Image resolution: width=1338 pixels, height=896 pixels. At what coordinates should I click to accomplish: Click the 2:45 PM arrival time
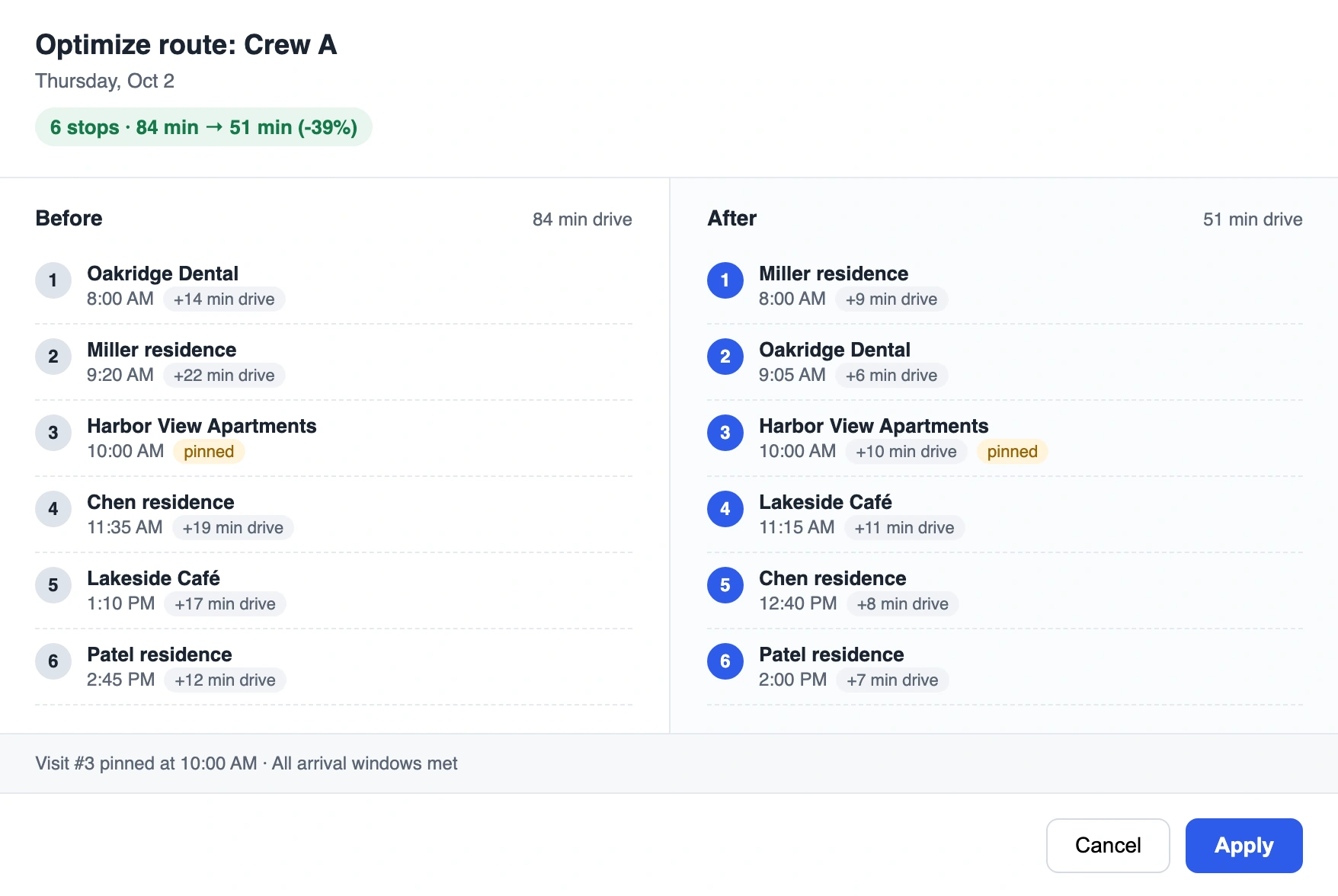click(x=120, y=680)
